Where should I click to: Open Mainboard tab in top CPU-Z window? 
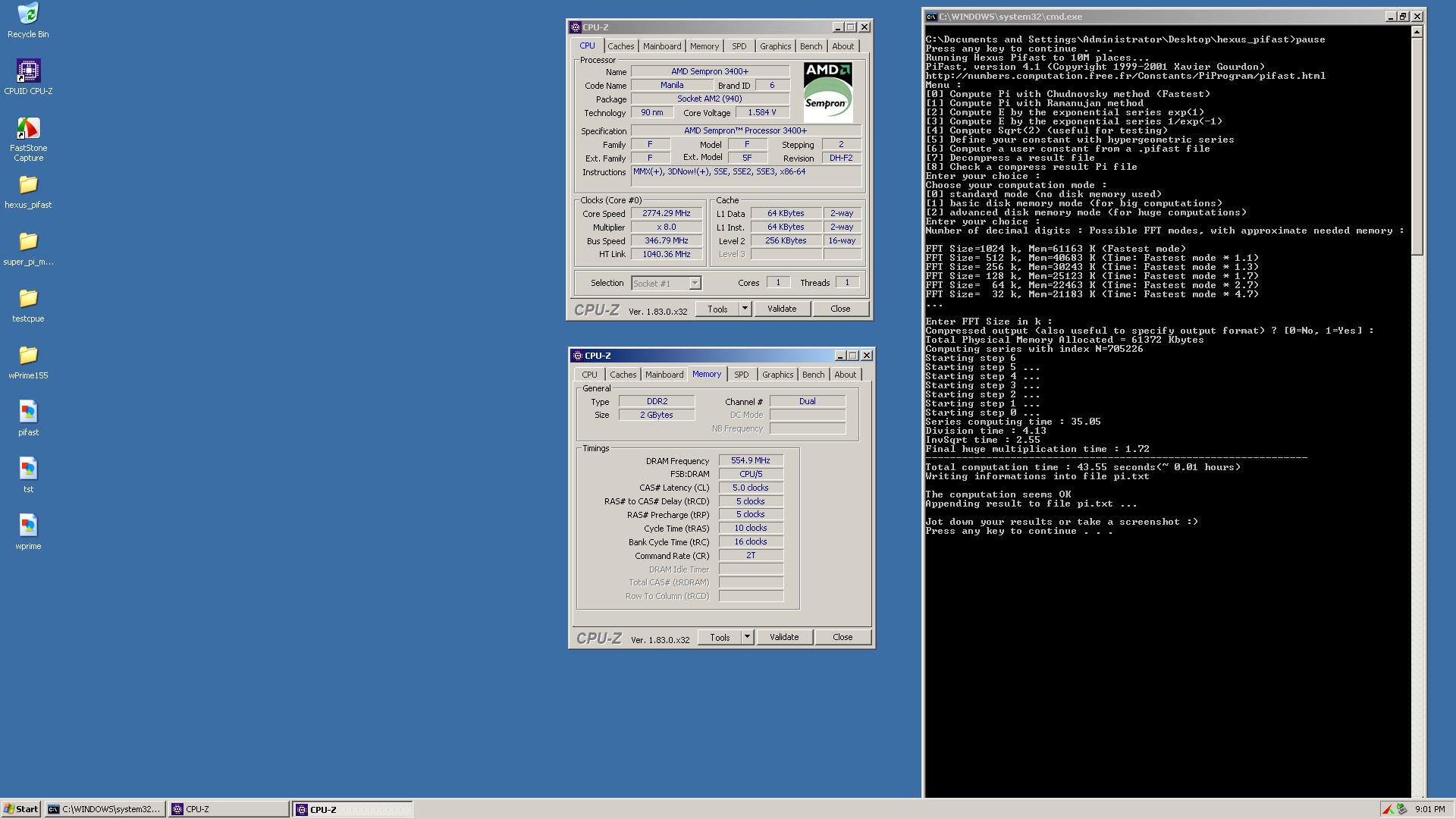coord(662,46)
